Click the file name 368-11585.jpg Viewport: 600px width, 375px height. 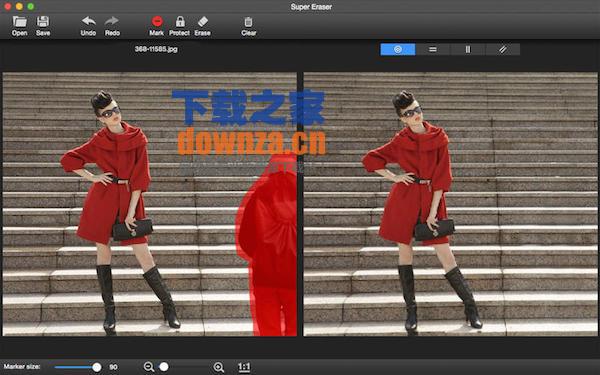tap(156, 49)
